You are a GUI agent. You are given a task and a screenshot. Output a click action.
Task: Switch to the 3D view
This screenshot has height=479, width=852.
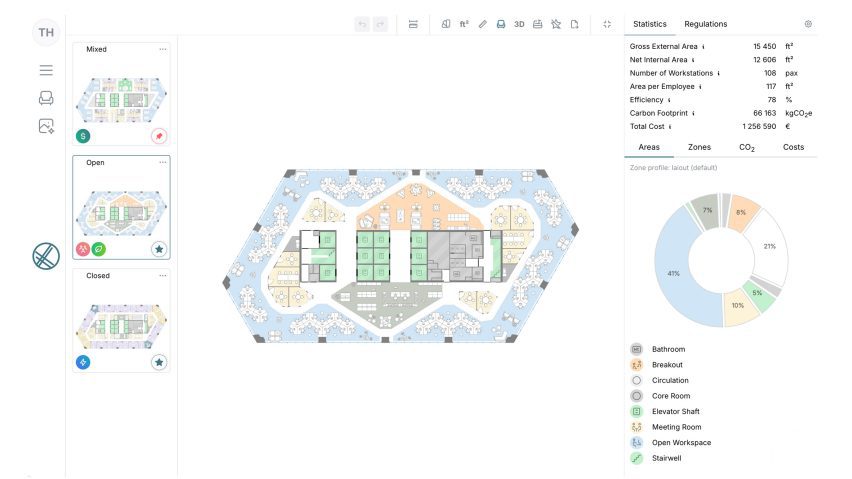pos(519,24)
